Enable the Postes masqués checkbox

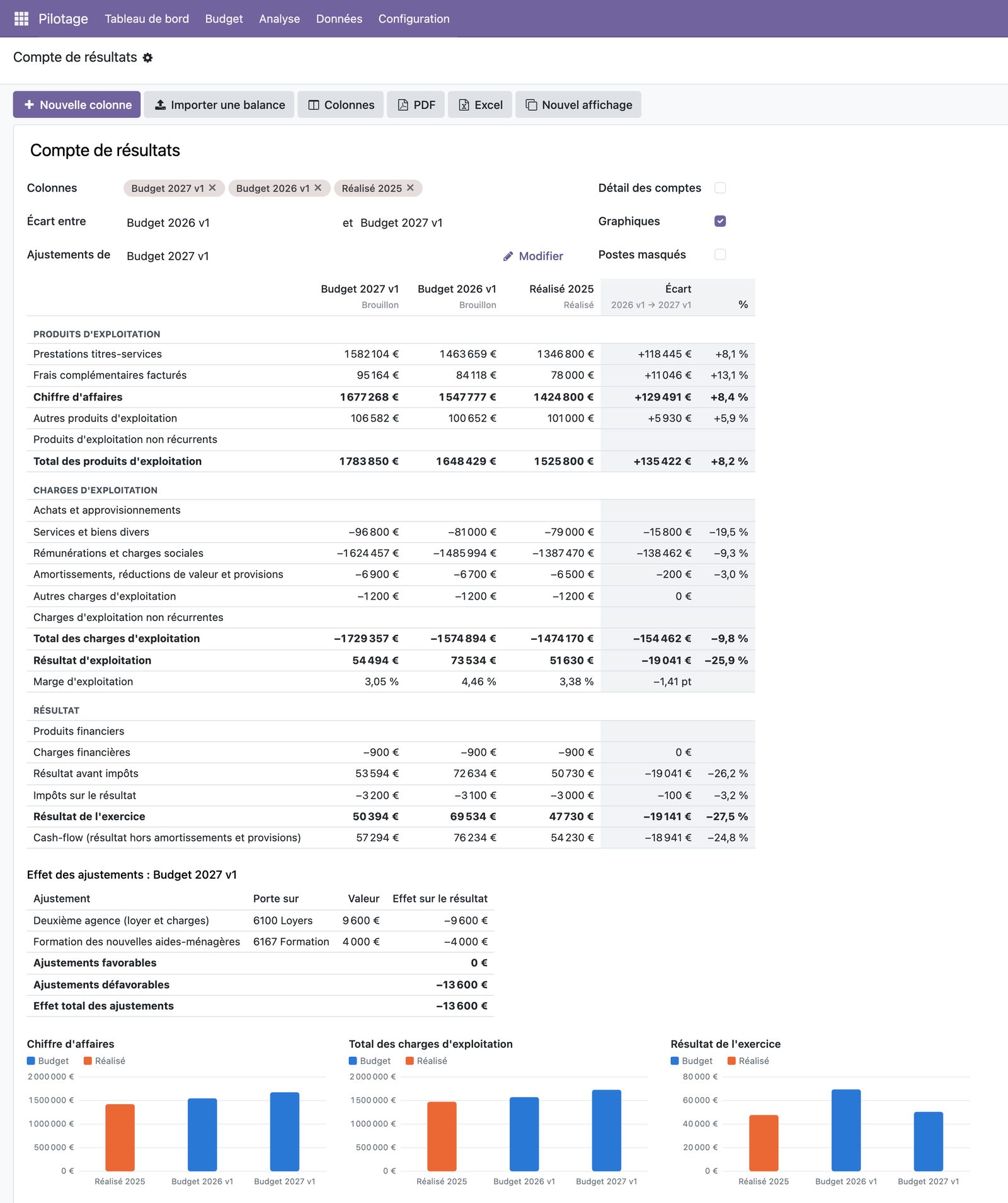720,254
